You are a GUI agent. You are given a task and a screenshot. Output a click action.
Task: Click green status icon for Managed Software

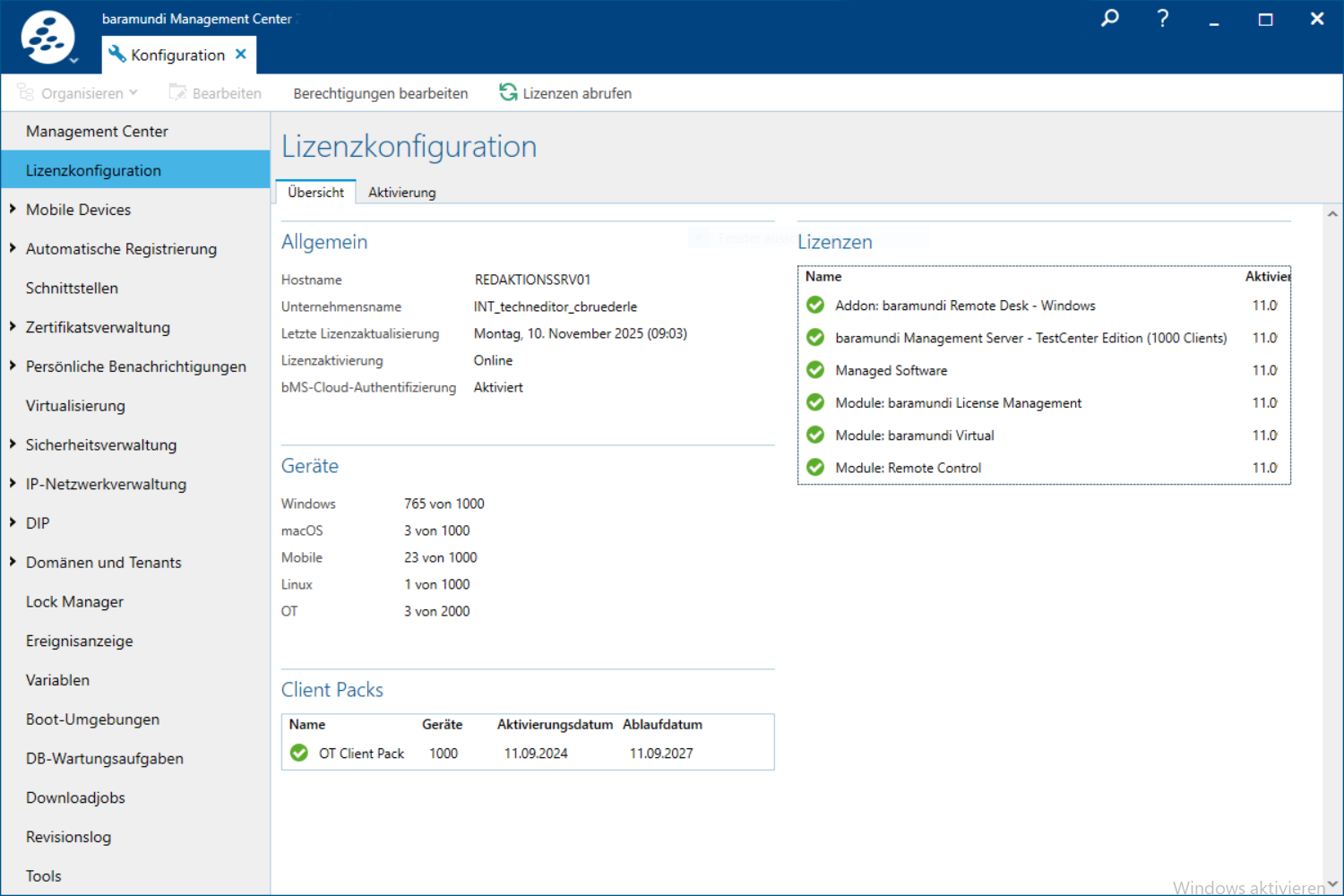(815, 370)
